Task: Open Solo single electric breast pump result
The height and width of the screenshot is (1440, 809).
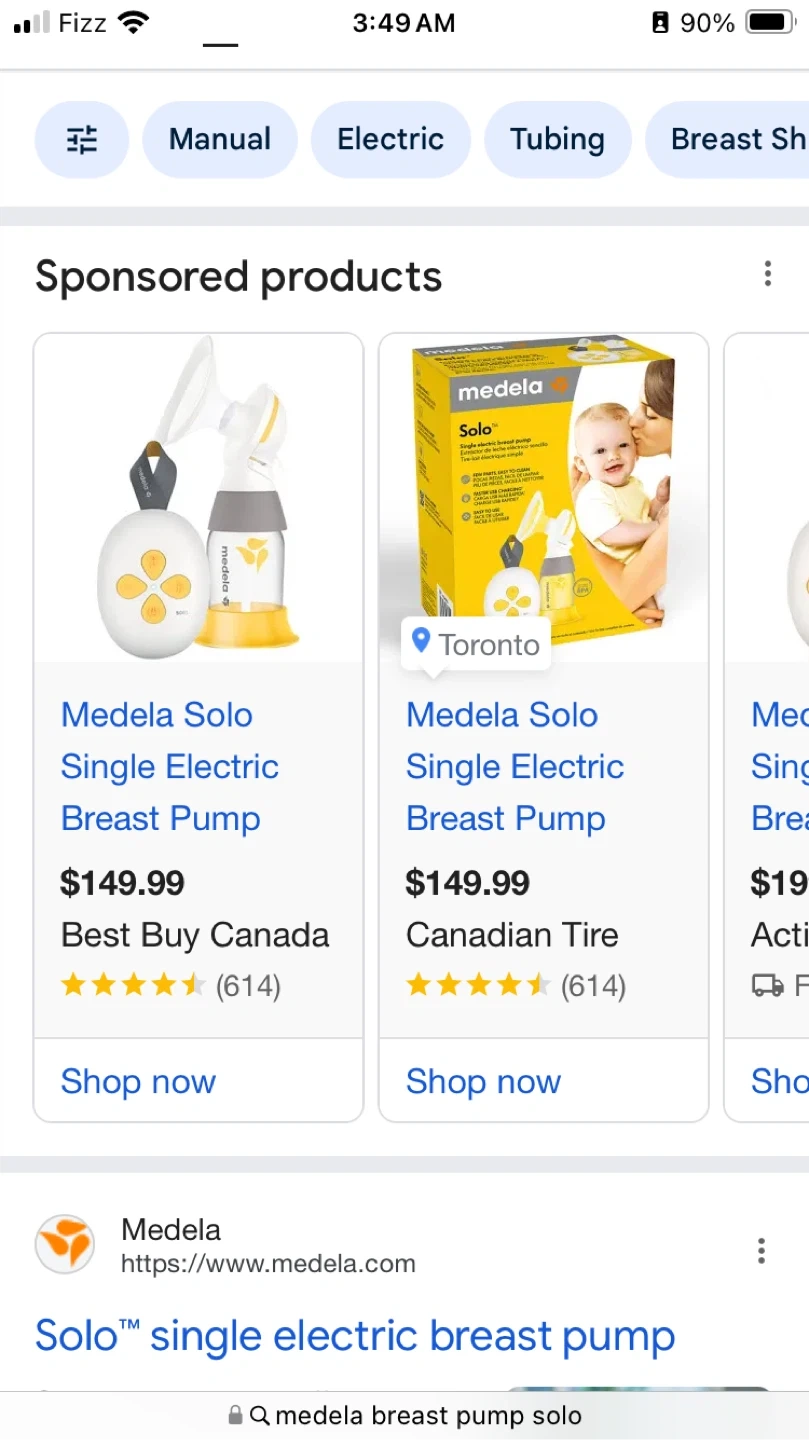Action: tap(355, 1336)
